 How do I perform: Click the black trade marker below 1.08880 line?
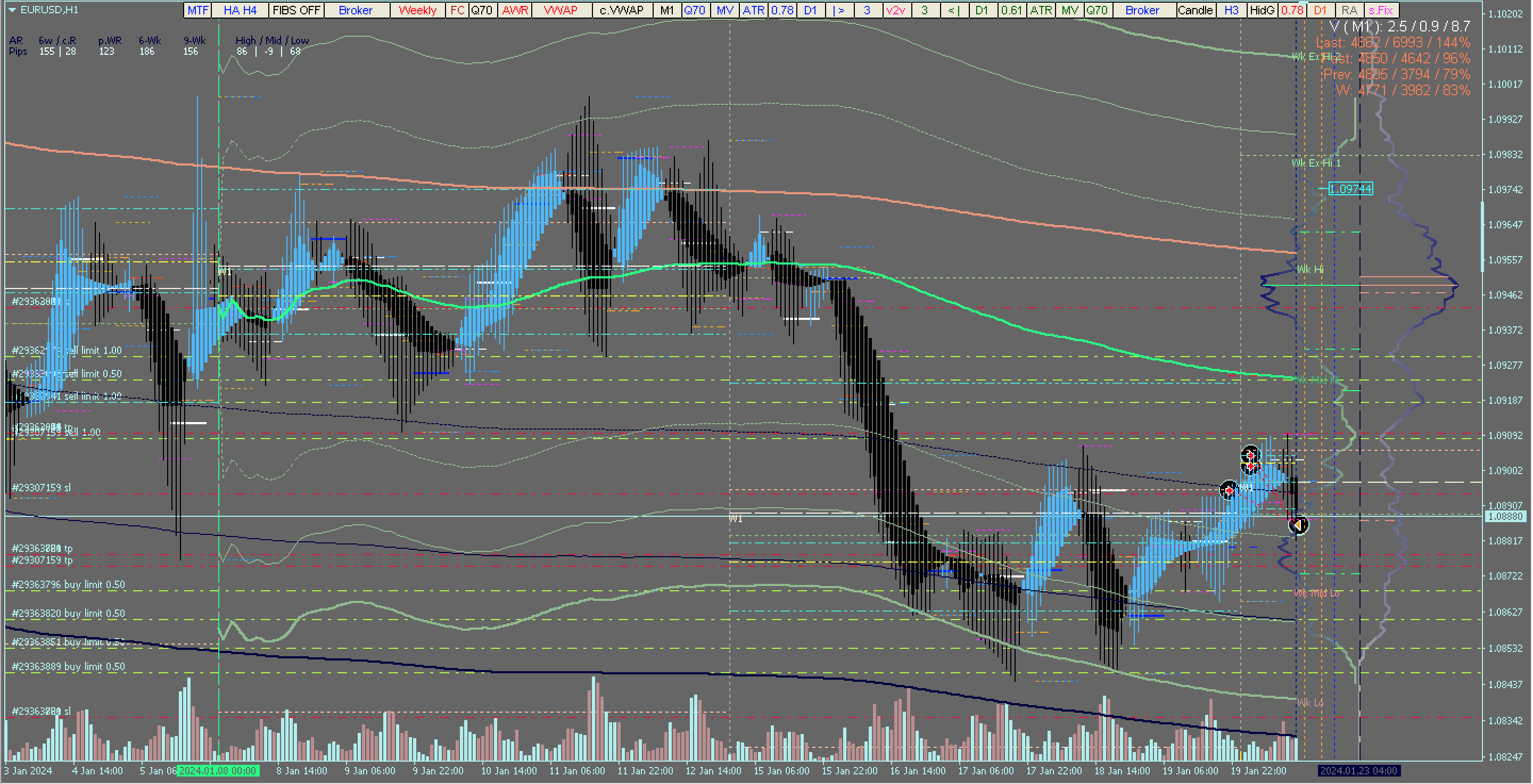(x=1298, y=525)
